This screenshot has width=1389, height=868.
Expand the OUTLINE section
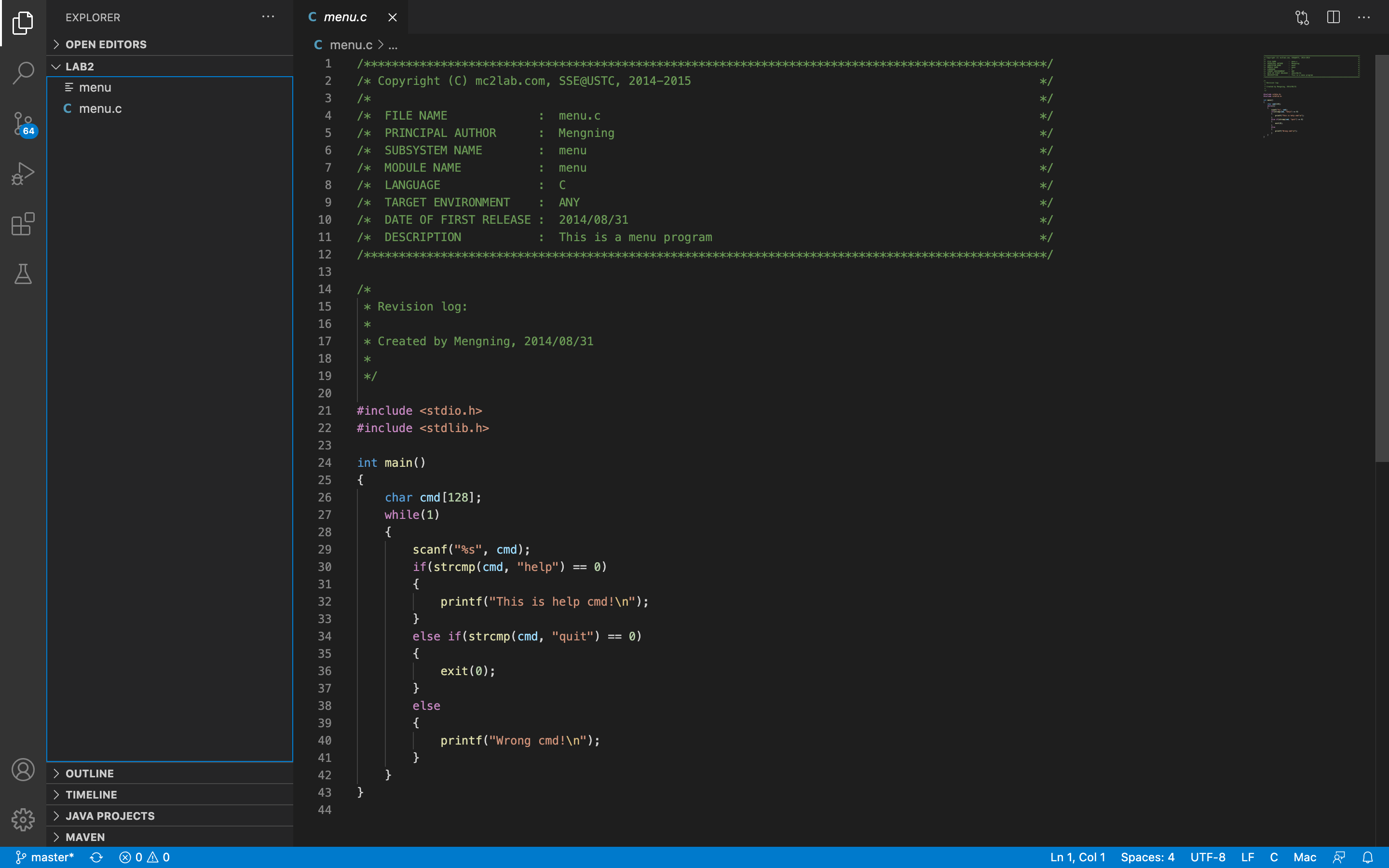coord(90,773)
